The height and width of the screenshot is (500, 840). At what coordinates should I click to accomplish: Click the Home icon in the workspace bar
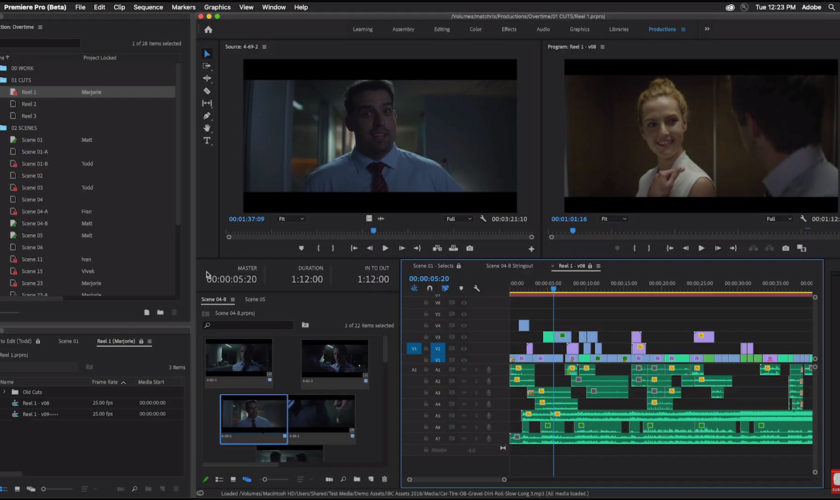(208, 29)
